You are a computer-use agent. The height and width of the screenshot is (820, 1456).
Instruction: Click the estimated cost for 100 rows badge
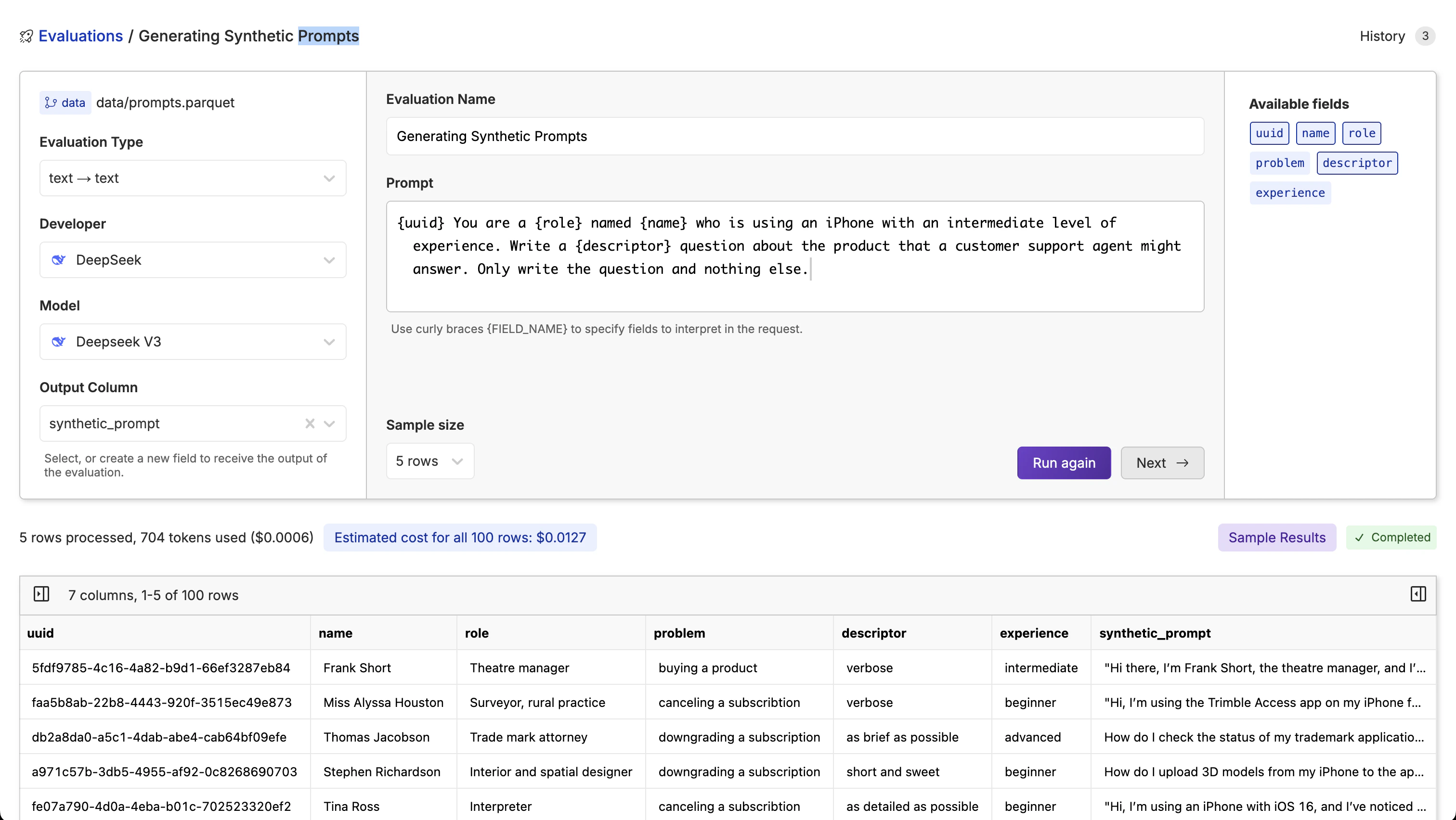tap(460, 537)
